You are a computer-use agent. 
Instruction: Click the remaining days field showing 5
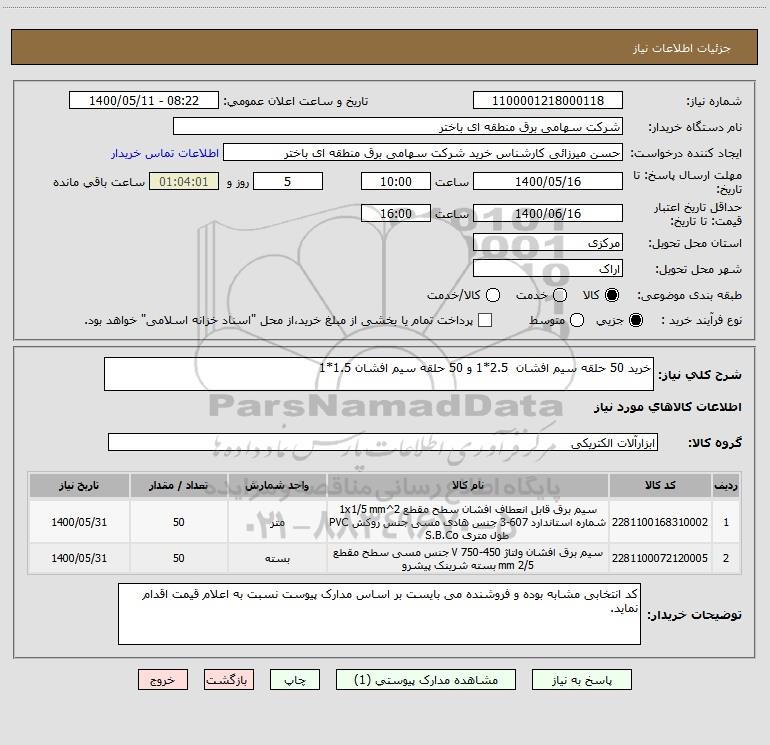click(x=288, y=181)
